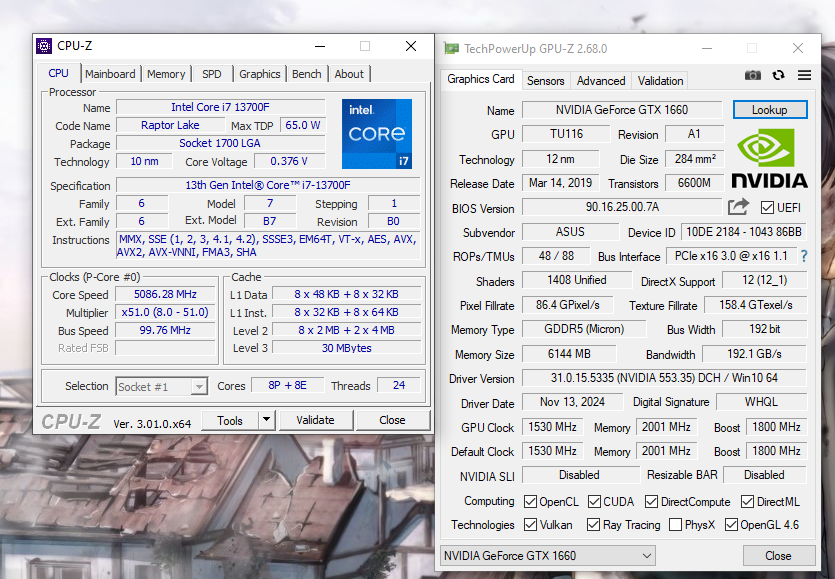Click the Lookup button
This screenshot has height=579, width=835.
click(x=769, y=110)
